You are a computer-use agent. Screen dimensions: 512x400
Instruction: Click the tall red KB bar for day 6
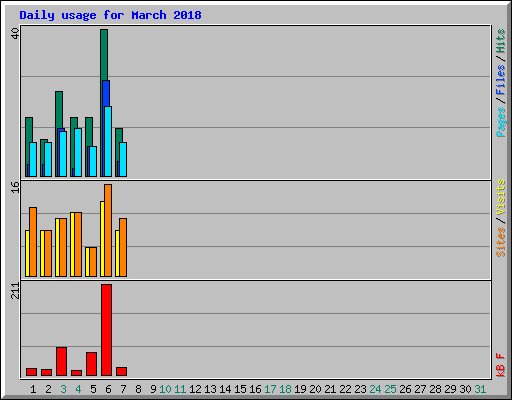coord(106,330)
